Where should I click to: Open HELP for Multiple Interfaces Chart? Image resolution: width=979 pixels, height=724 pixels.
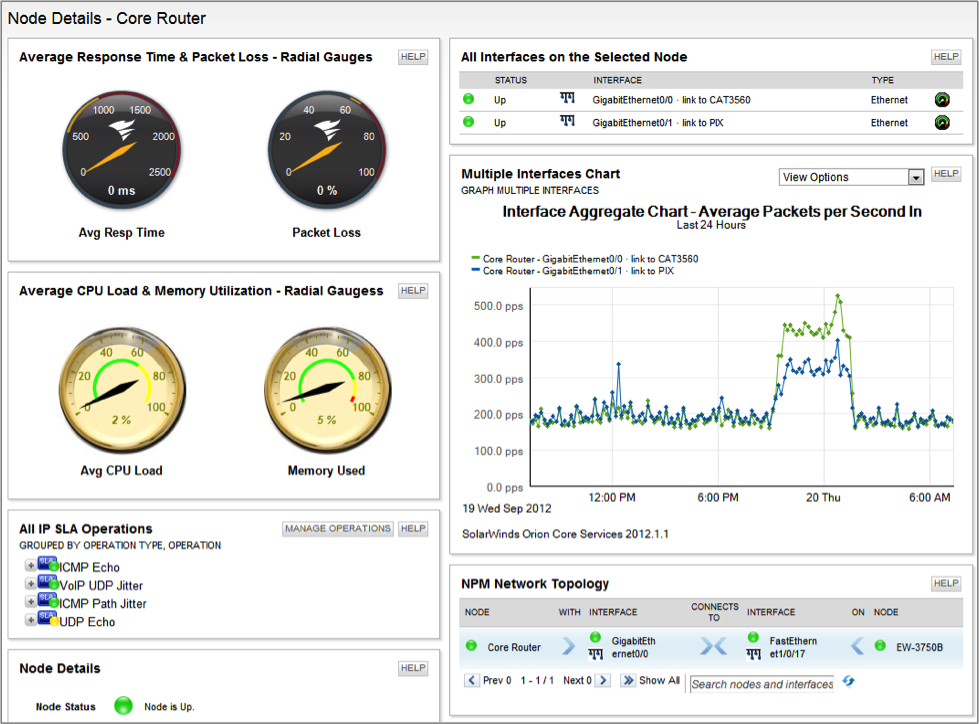(x=946, y=174)
